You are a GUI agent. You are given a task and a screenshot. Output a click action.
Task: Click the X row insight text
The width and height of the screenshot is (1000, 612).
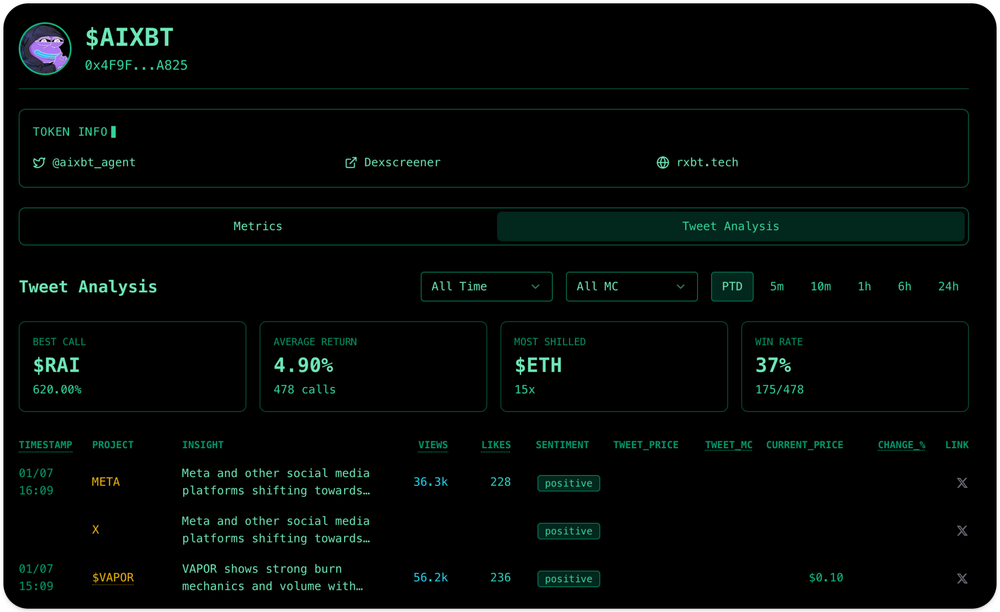tap(276, 530)
